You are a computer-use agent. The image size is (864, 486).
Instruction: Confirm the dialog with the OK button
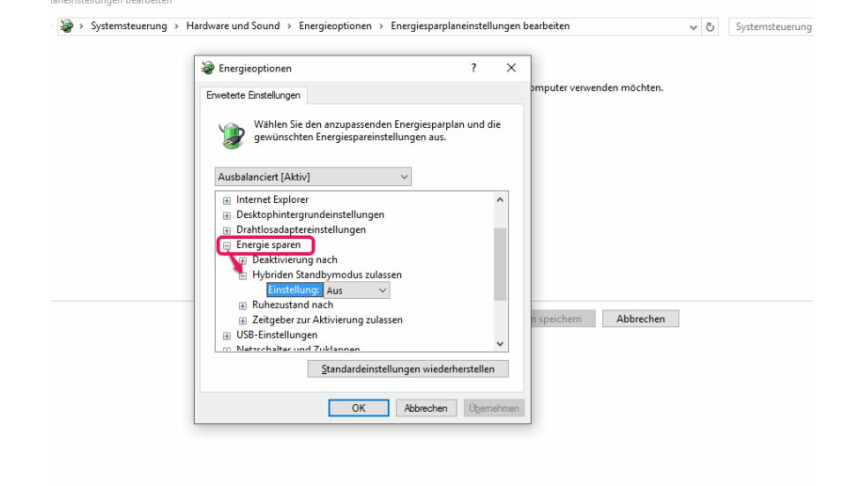(x=359, y=408)
